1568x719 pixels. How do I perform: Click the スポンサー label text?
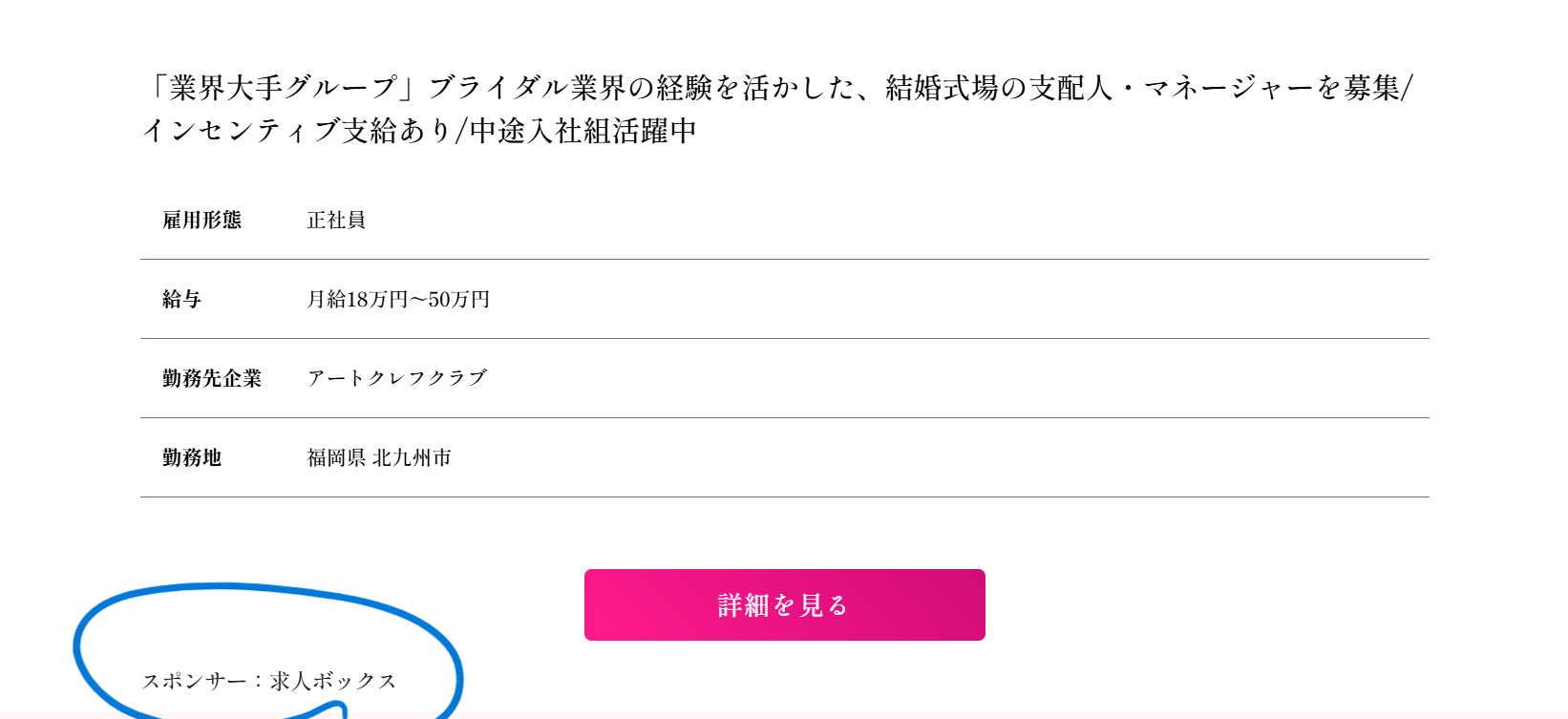[x=194, y=681]
